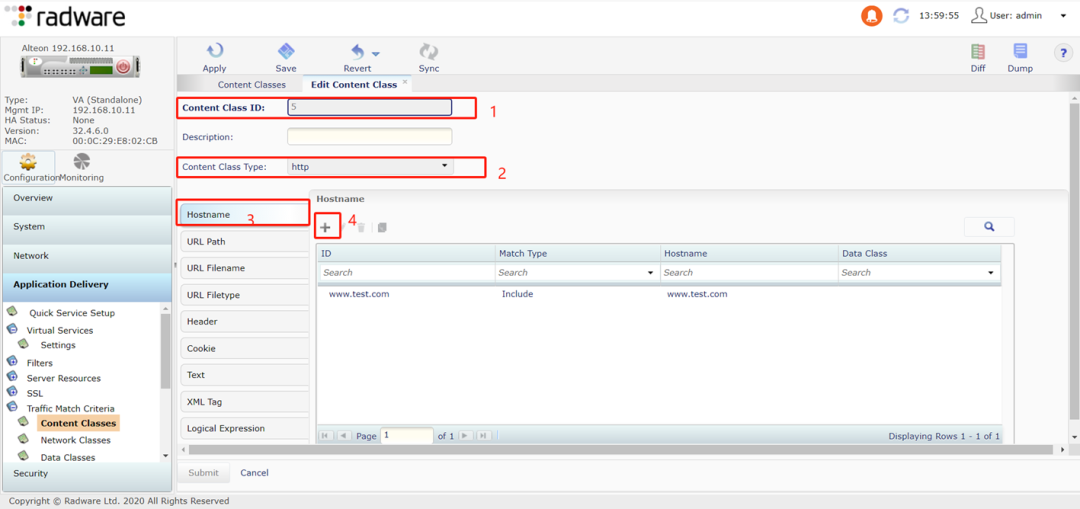
Task: Open the Diff comparison tool
Action: pyautogui.click(x=978, y=52)
